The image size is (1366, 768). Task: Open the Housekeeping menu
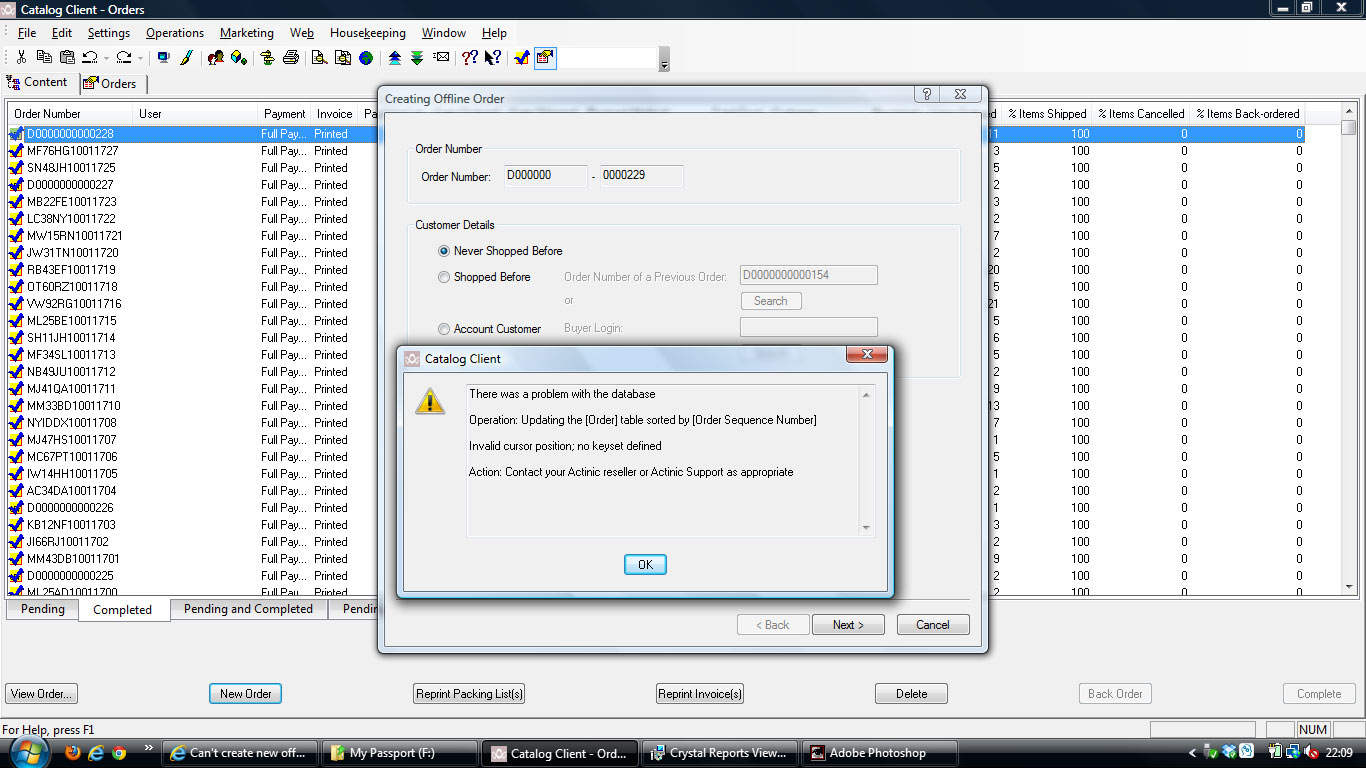(367, 33)
